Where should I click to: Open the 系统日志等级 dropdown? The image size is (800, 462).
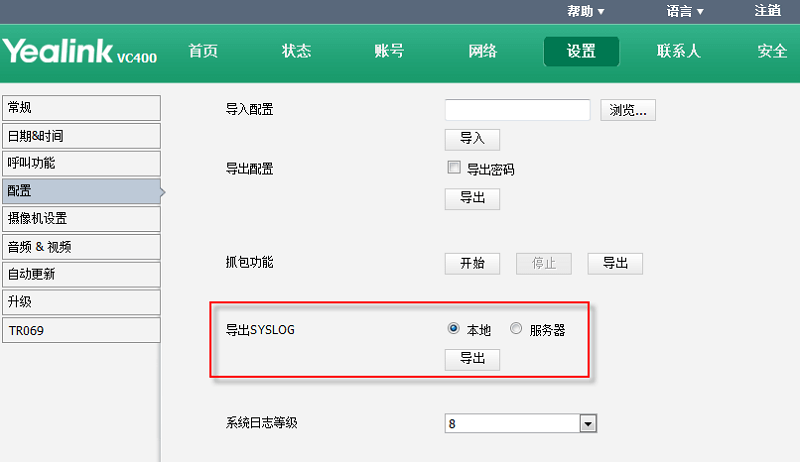(x=520, y=423)
